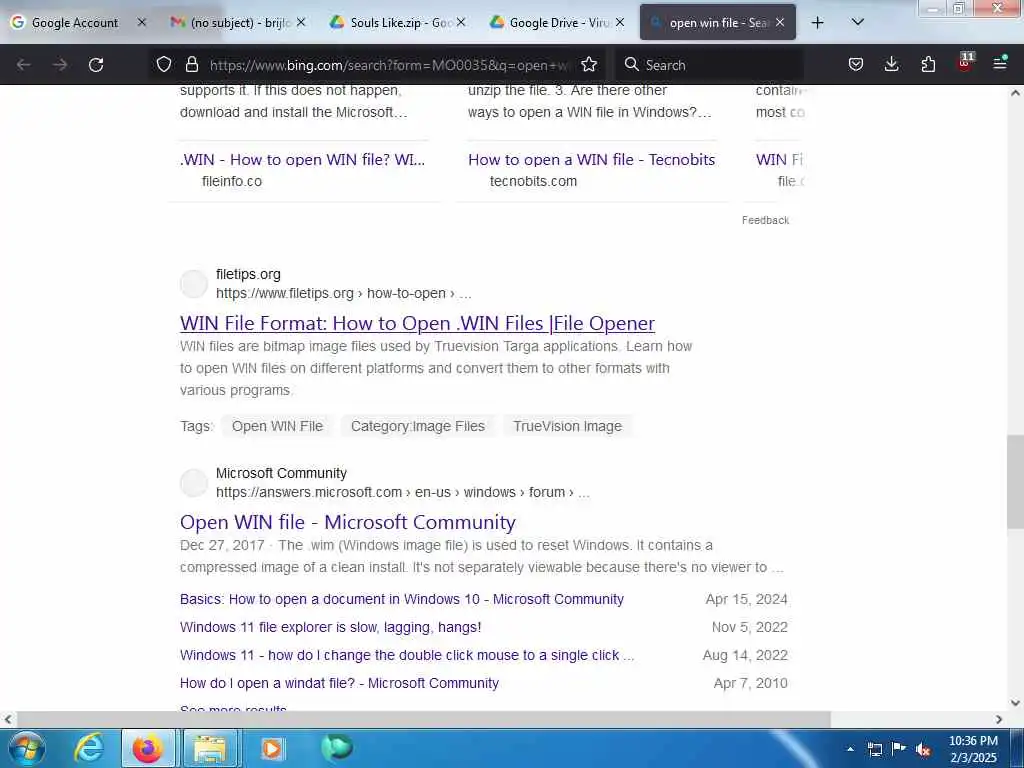The width and height of the screenshot is (1024, 768).
Task: Open a new browser tab
Action: pos(818,23)
